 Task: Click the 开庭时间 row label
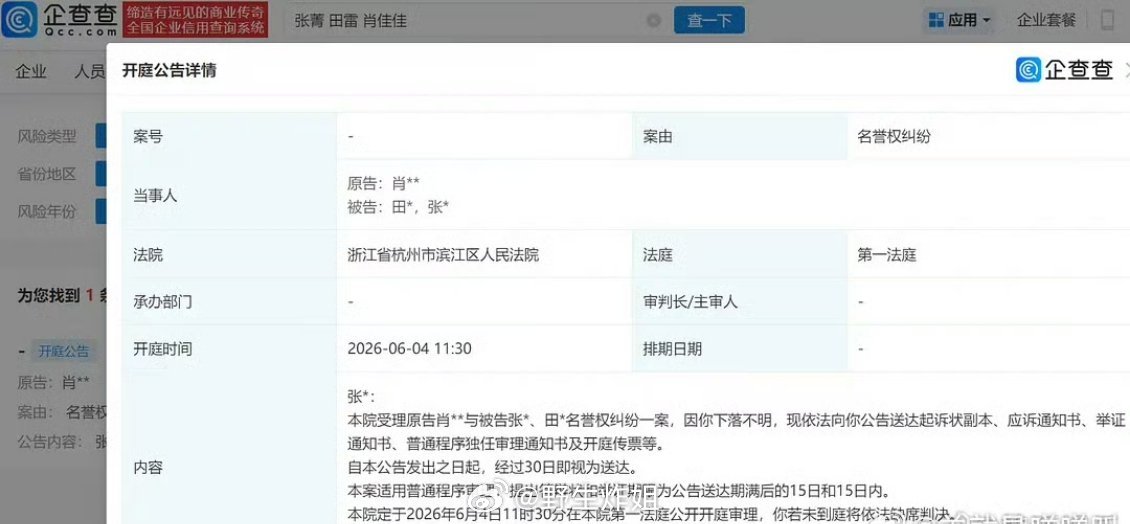point(162,349)
